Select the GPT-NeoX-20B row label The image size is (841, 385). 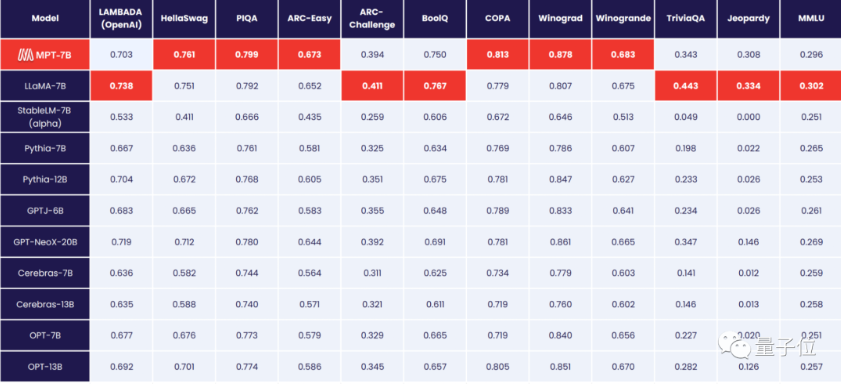[x=45, y=242]
